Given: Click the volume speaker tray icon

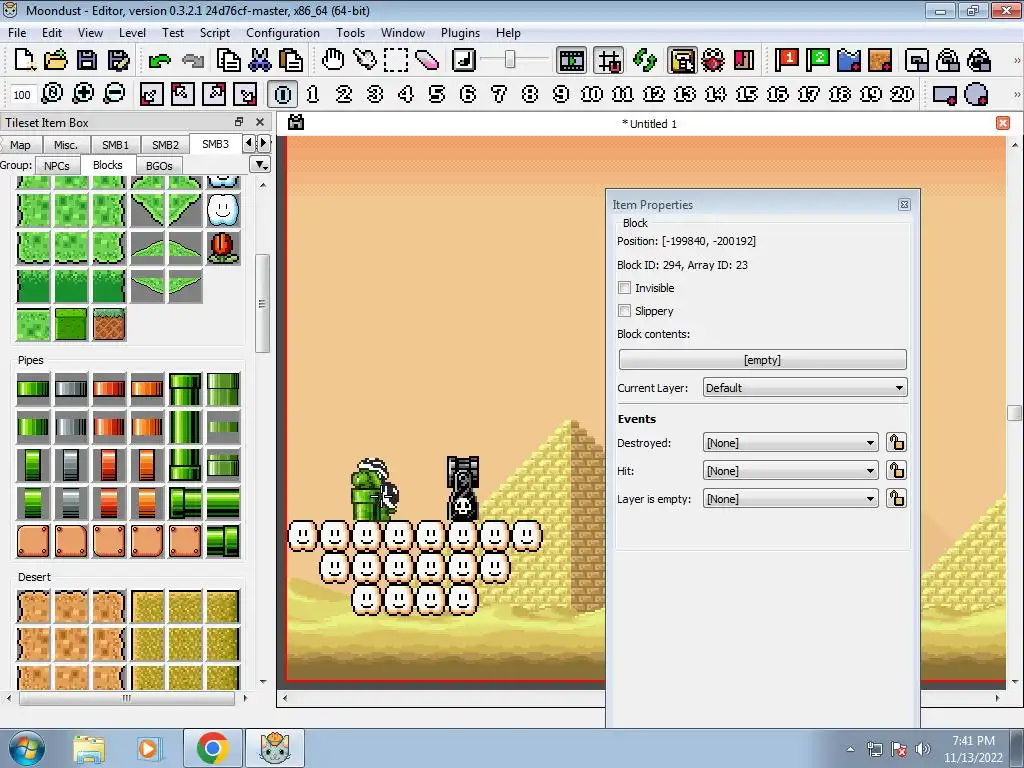Looking at the screenshot, I should click(x=922, y=749).
